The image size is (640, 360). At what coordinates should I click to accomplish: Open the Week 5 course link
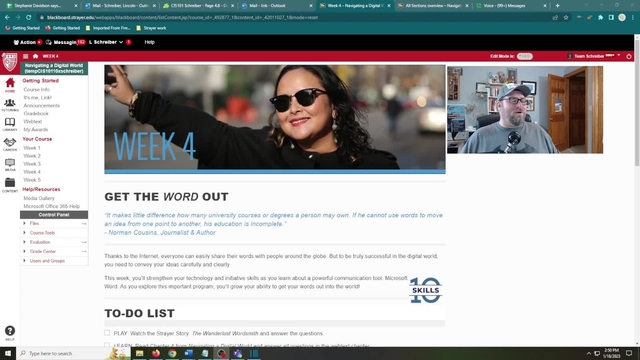click(32, 180)
